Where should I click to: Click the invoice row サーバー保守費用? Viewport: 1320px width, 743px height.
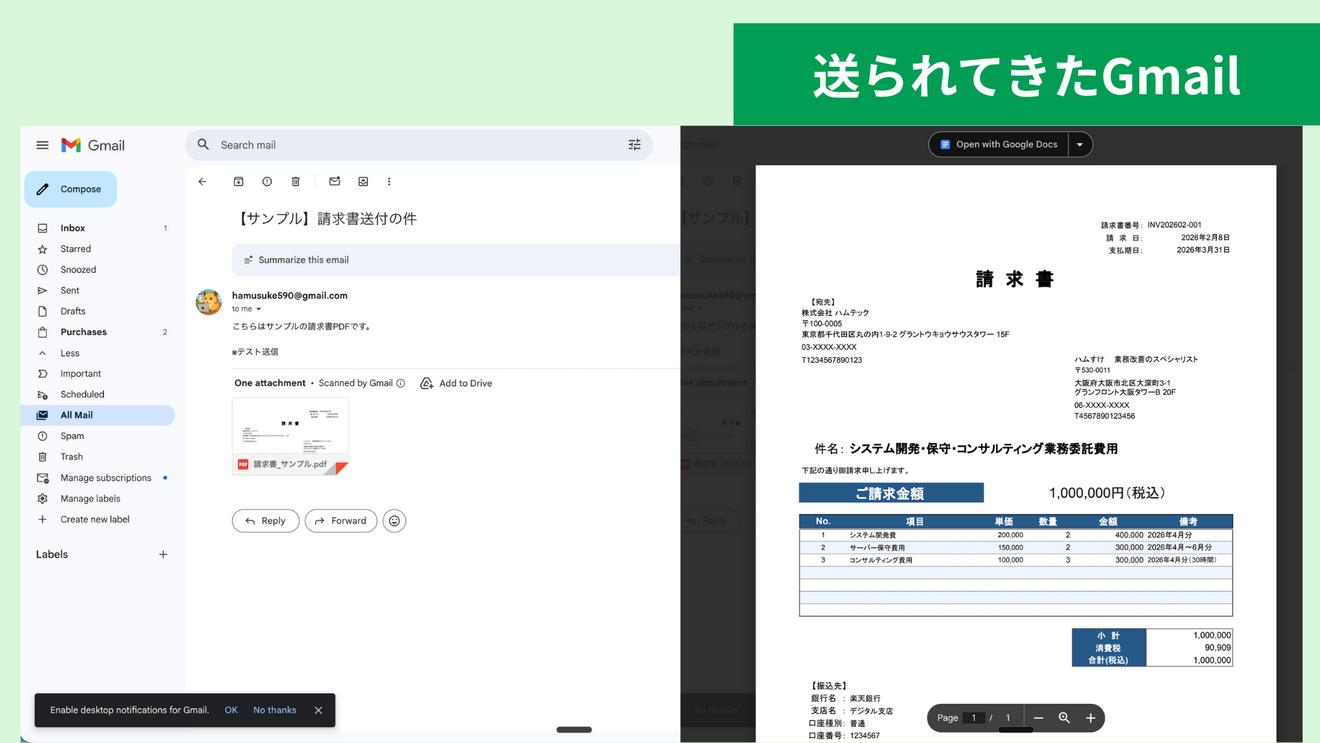(x=1016, y=548)
